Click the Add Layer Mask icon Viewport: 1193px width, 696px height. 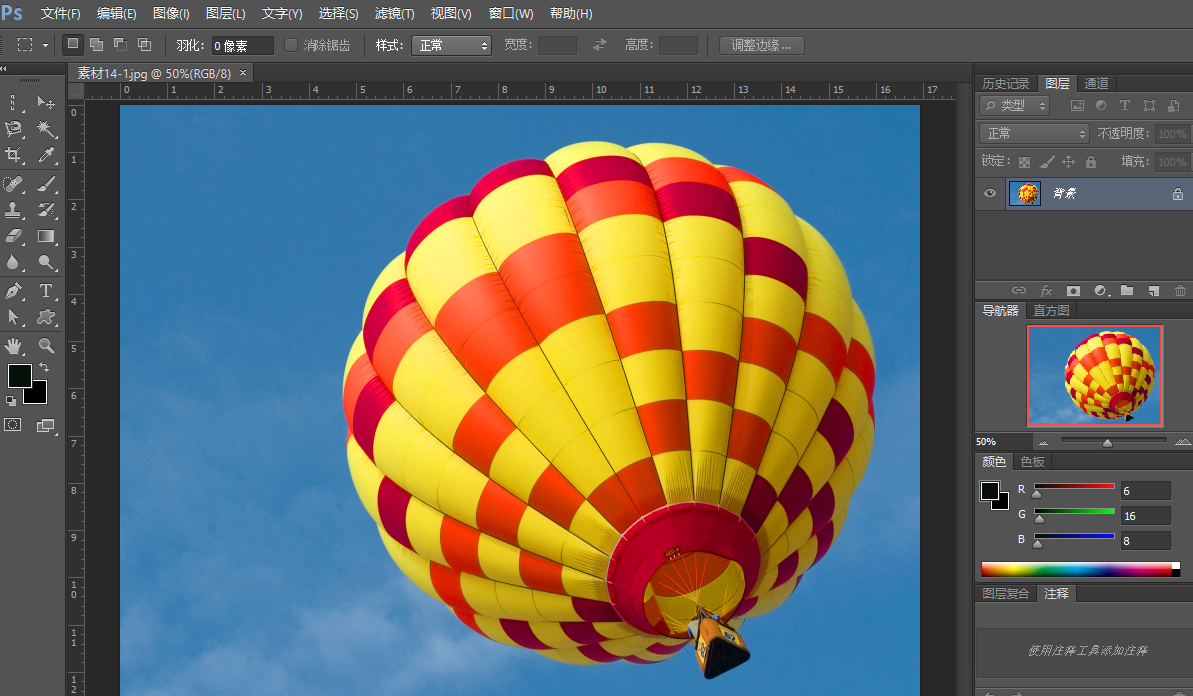point(1073,291)
